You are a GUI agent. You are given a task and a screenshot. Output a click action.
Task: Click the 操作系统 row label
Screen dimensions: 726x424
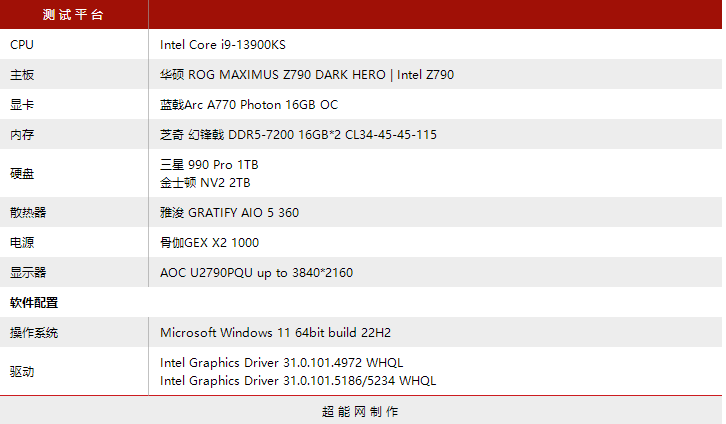(34, 332)
